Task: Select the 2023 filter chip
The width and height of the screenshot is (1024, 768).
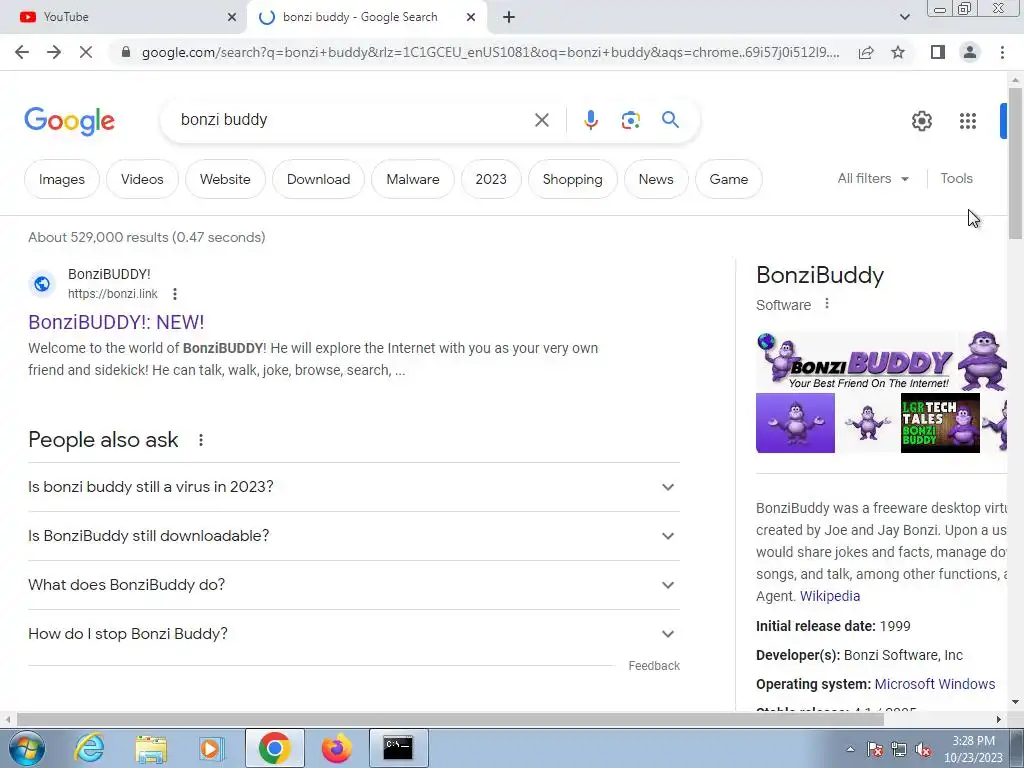Action: coord(491,179)
